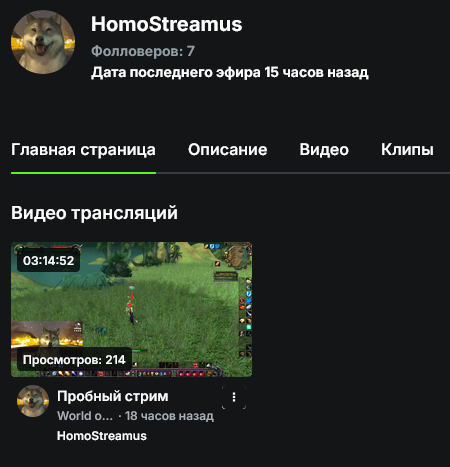Select the Клипы tab
The width and height of the screenshot is (450, 467).
click(407, 150)
